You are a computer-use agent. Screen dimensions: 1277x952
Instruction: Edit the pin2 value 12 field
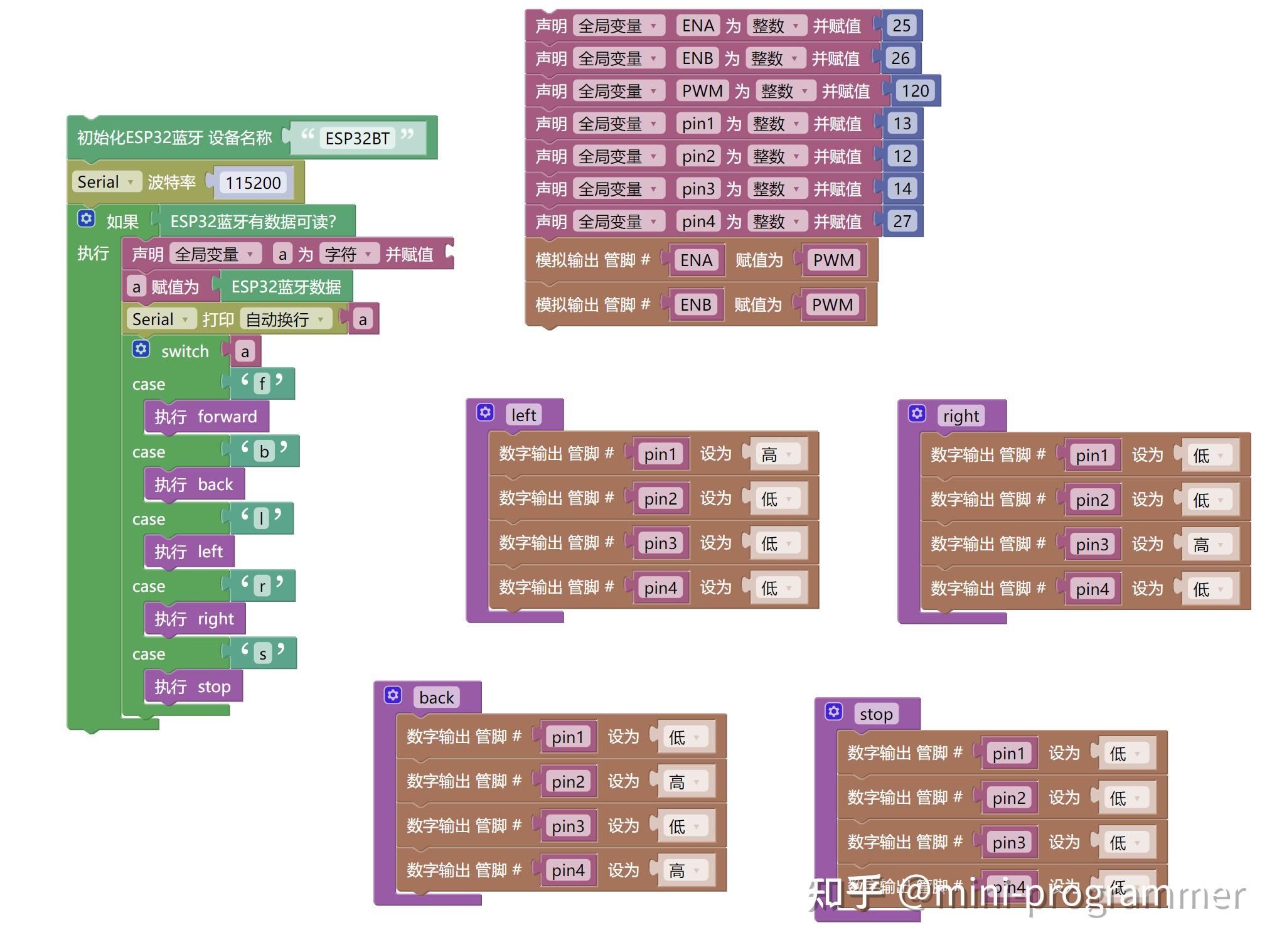[x=902, y=156]
